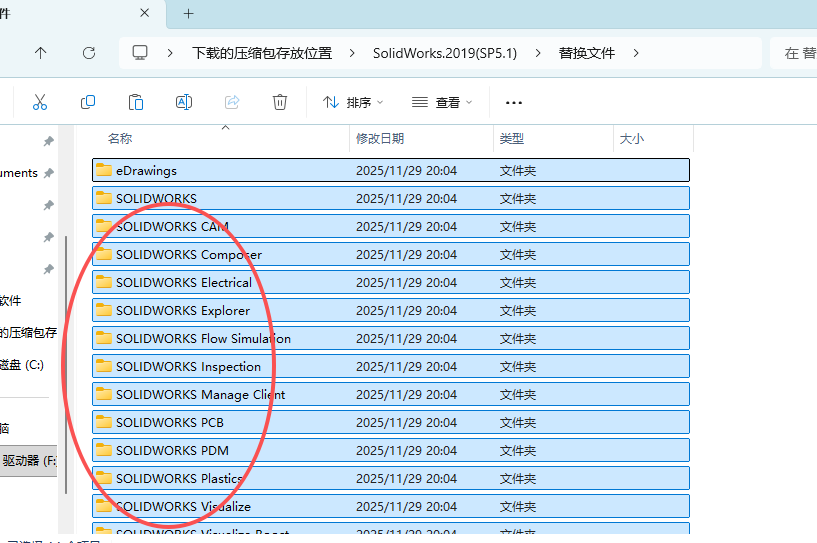
Task: Open 压缩包存 pinned folder in sidebar
Action: [28, 332]
